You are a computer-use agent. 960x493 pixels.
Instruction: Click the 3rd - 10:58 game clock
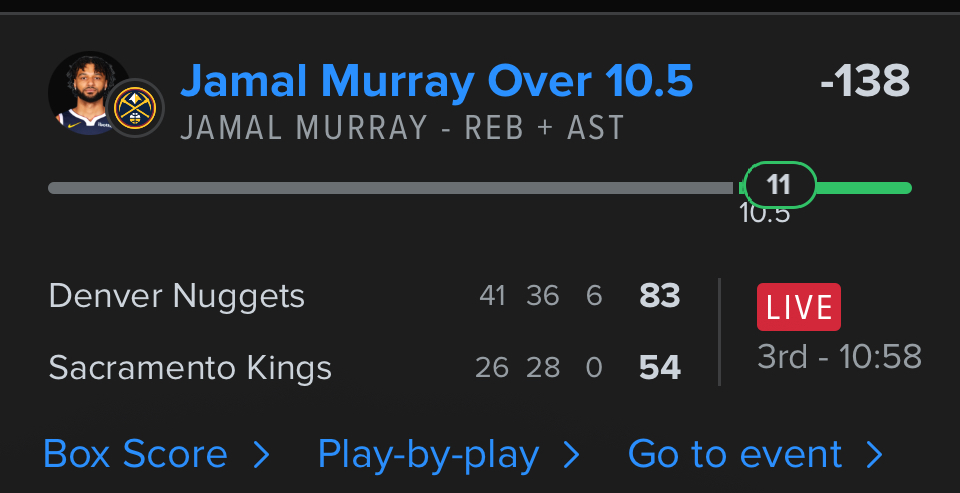click(839, 357)
